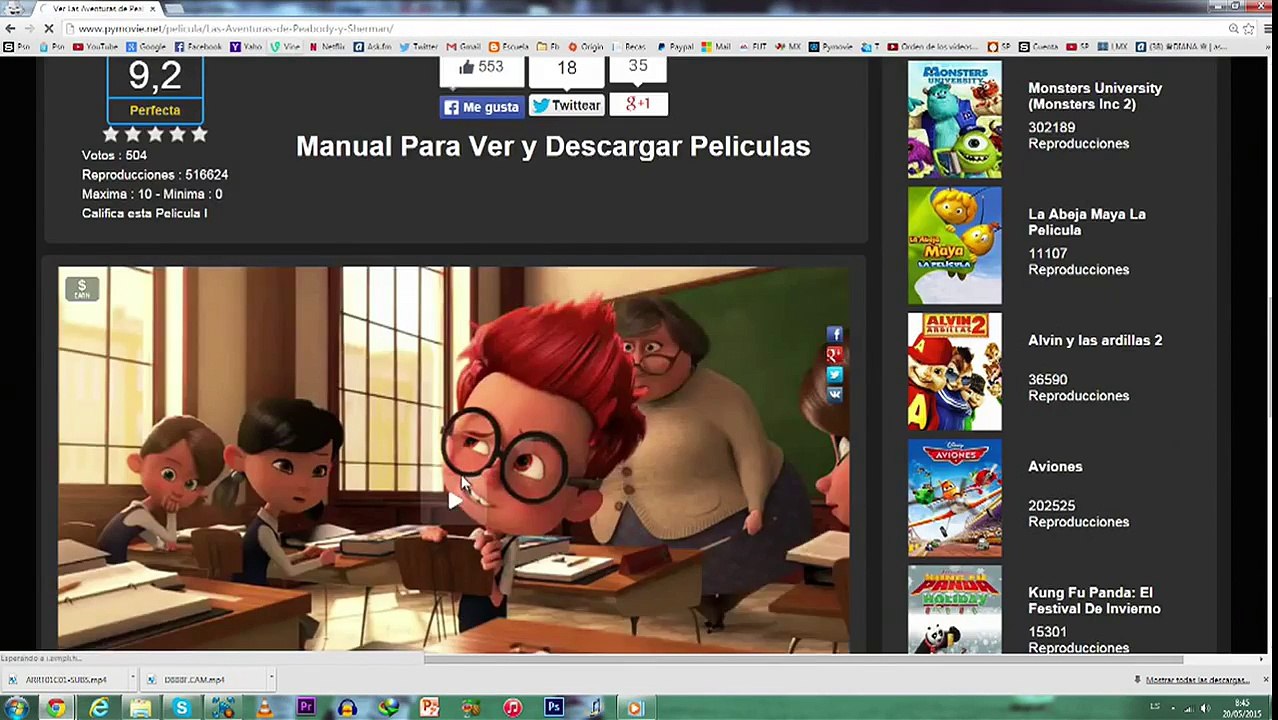Click Mostrar todas las descargas link
Image resolution: width=1278 pixels, height=720 pixels.
[x=1197, y=680]
